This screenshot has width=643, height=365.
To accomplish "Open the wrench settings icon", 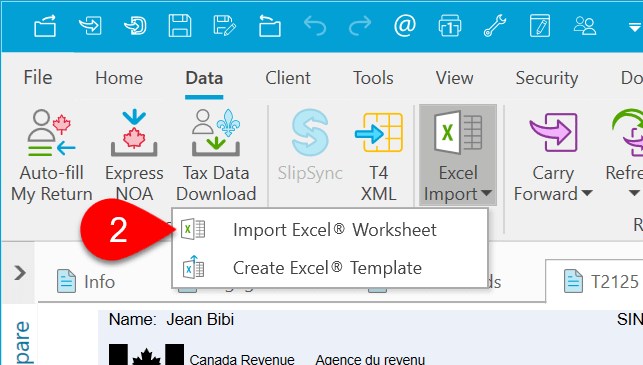I will click(495, 26).
